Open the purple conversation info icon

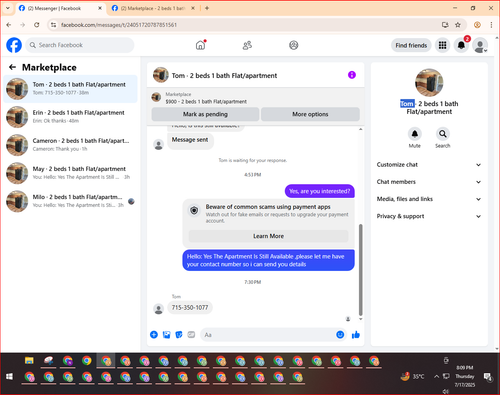click(x=352, y=75)
